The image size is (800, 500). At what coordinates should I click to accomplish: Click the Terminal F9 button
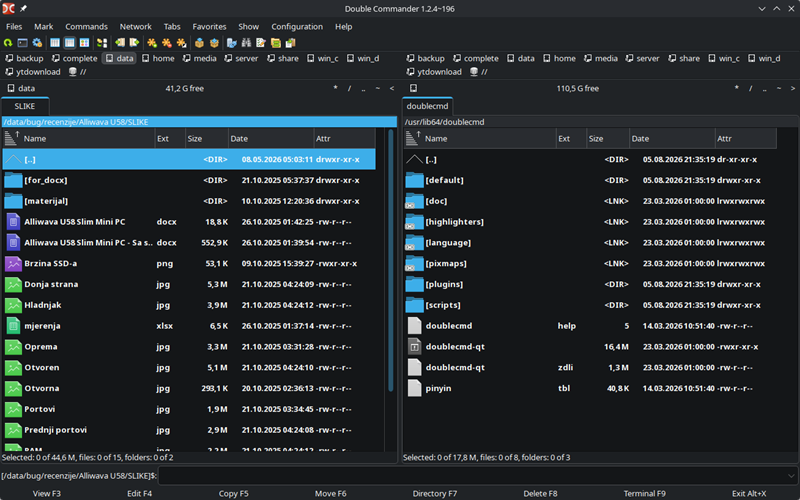(x=644, y=493)
